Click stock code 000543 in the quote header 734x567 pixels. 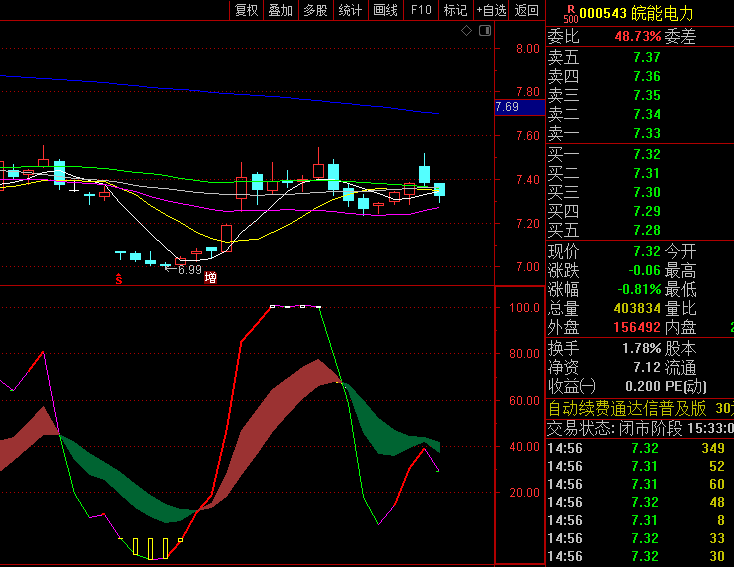[x=603, y=12]
